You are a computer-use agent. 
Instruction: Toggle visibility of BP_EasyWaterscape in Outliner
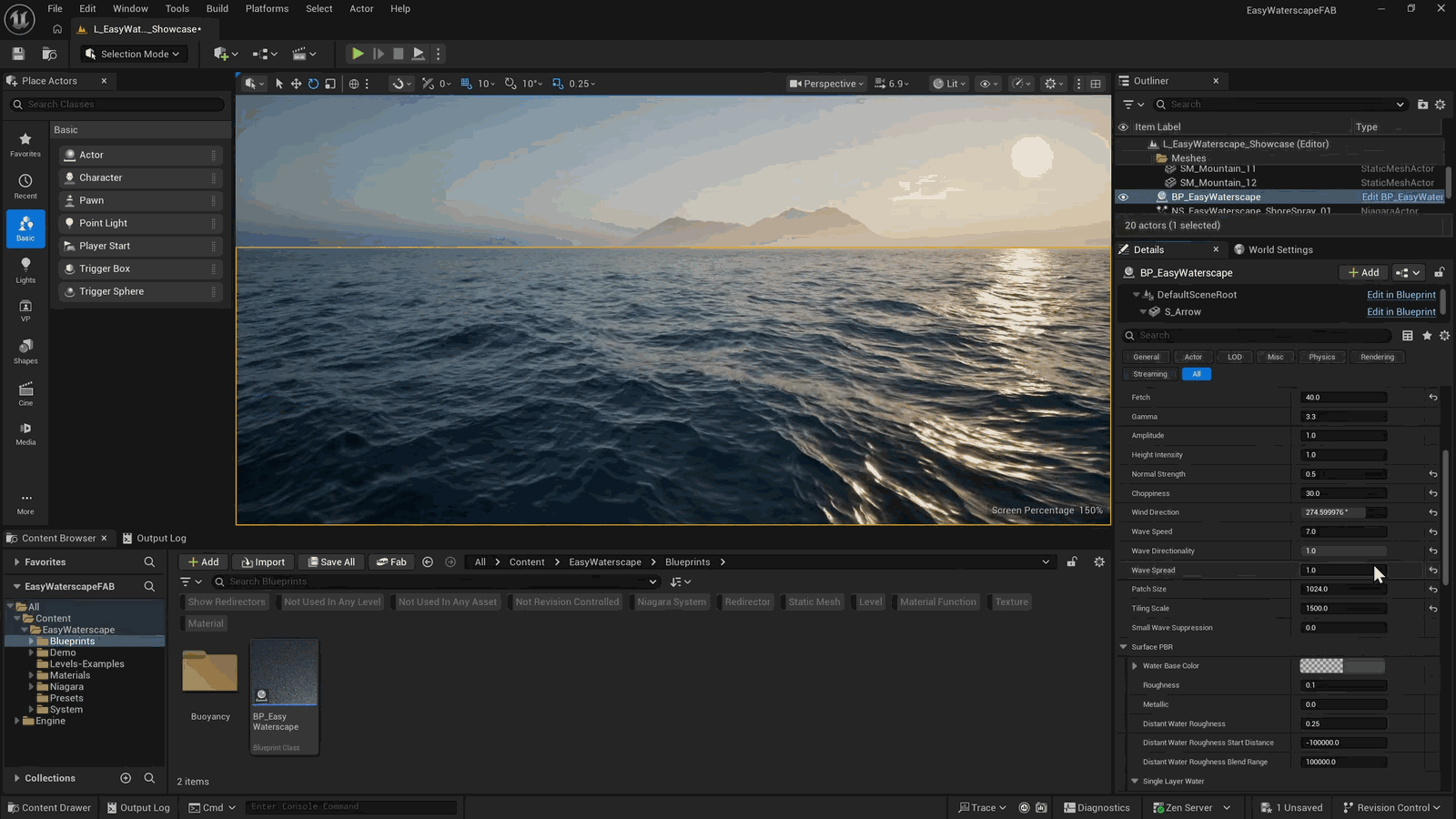pos(1123,197)
